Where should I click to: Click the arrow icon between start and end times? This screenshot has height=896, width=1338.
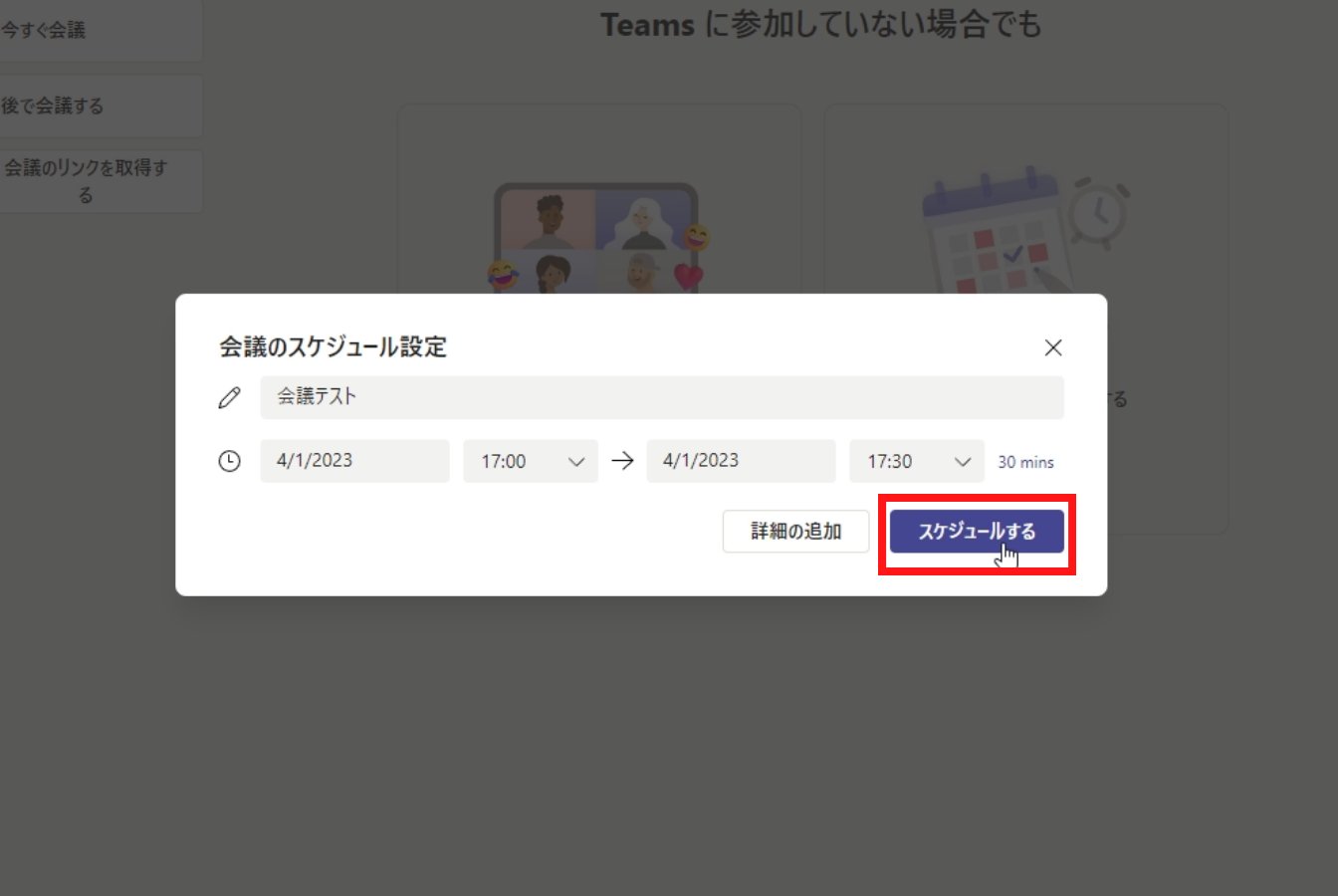point(622,461)
